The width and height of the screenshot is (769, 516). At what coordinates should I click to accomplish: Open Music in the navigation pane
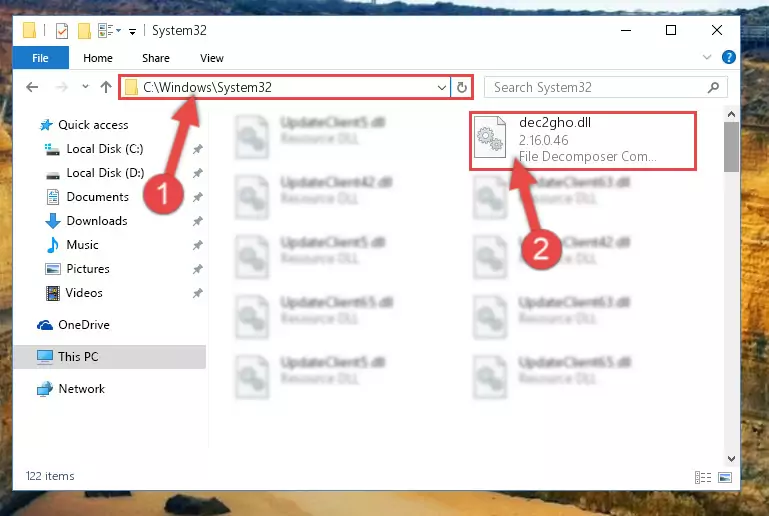[82, 245]
